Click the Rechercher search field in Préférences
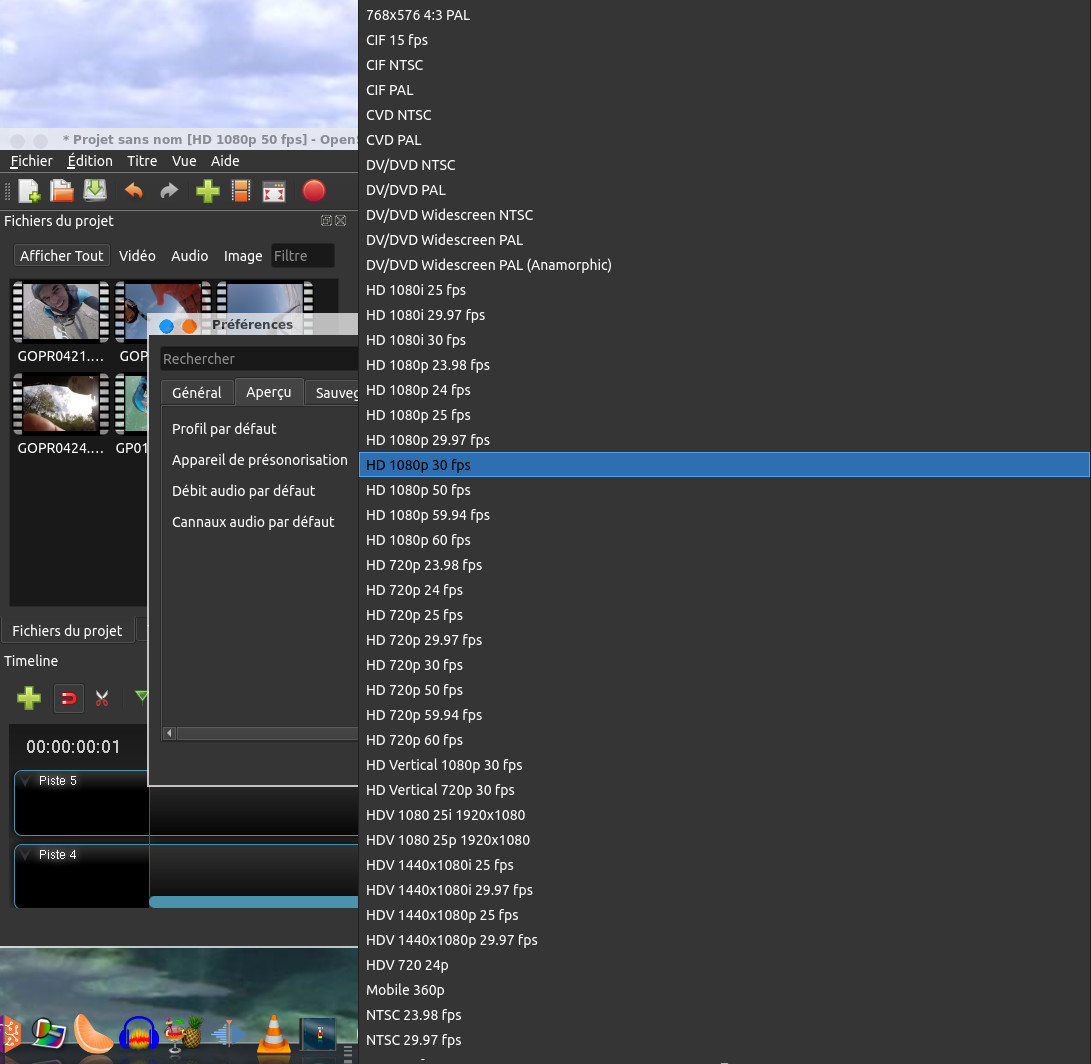The width and height of the screenshot is (1091, 1064). 258,359
